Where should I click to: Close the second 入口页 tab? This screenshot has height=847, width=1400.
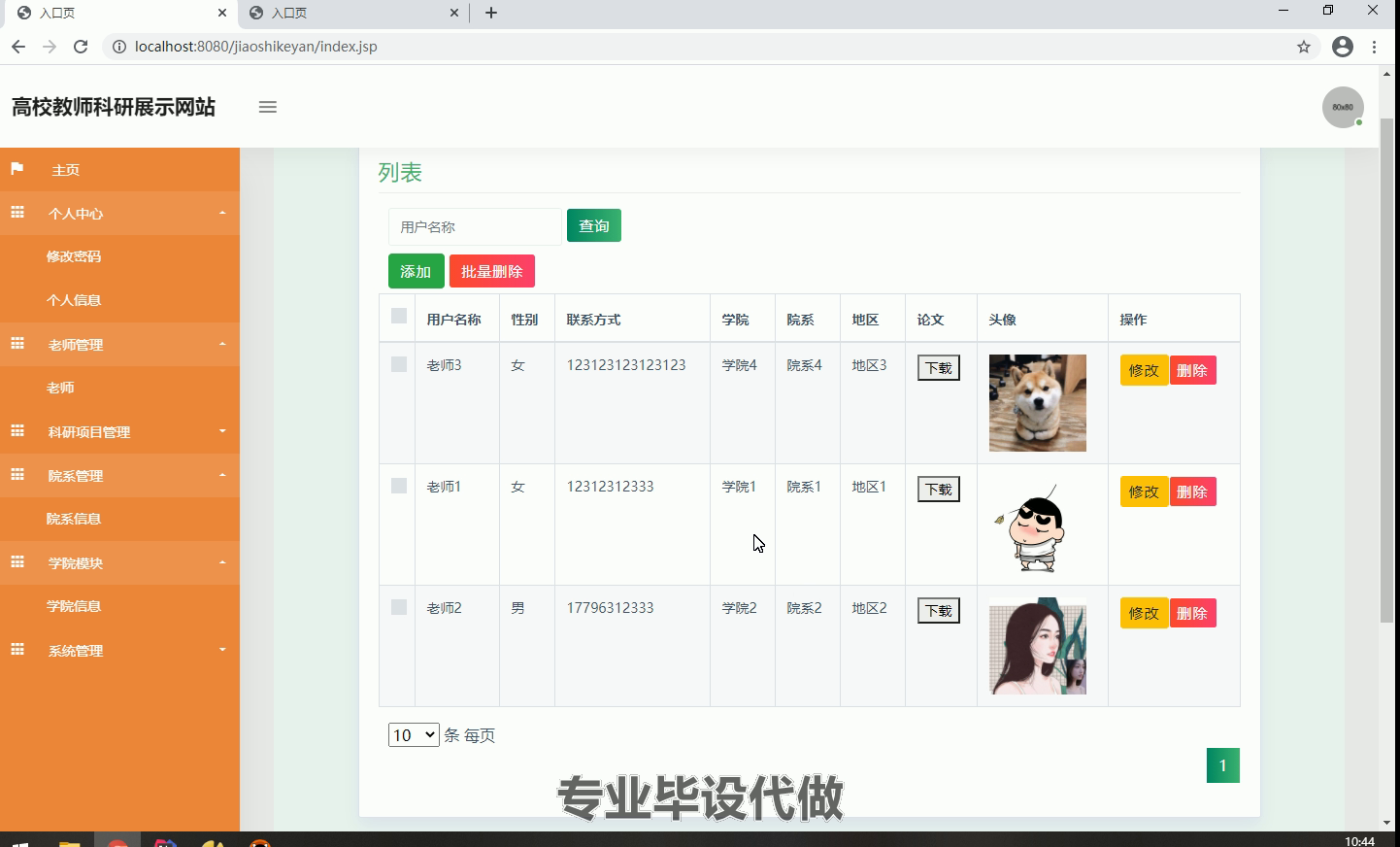point(454,13)
